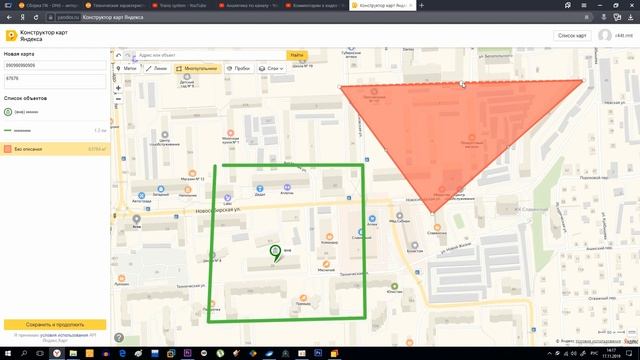Close the Конструктор карт Яндекса tab
The height and width of the screenshot is (360, 640).
pos(411,6)
